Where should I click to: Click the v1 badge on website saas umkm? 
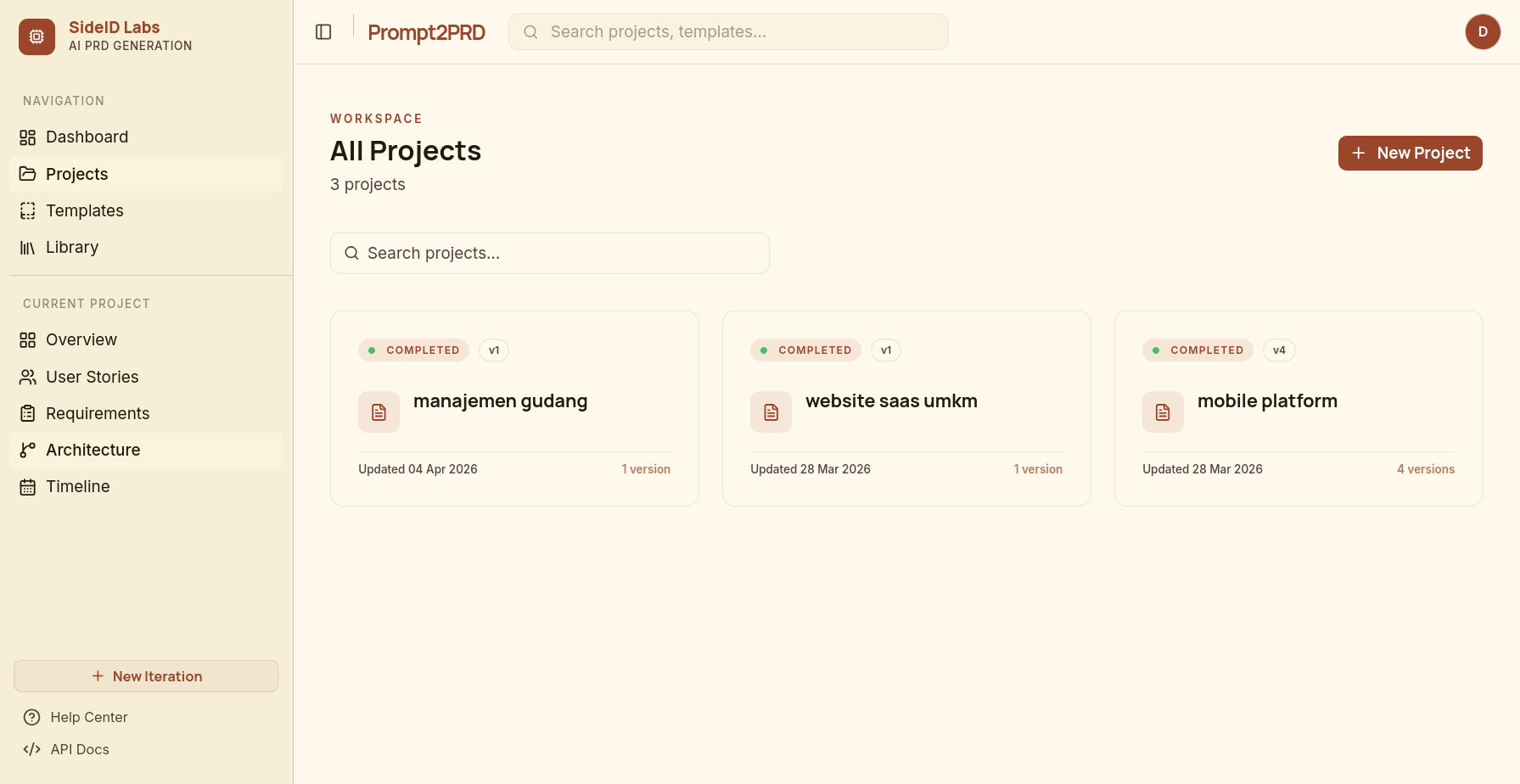(x=886, y=350)
